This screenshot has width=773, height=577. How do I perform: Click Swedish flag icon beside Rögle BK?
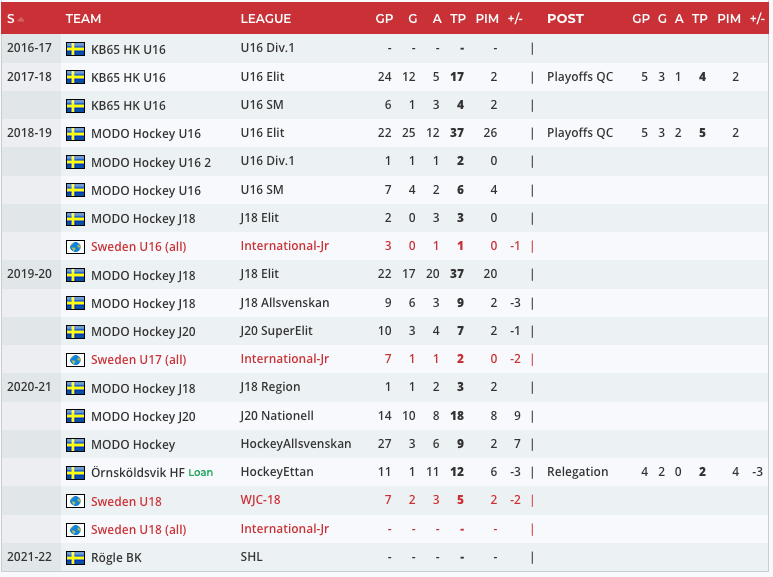[x=75, y=557]
